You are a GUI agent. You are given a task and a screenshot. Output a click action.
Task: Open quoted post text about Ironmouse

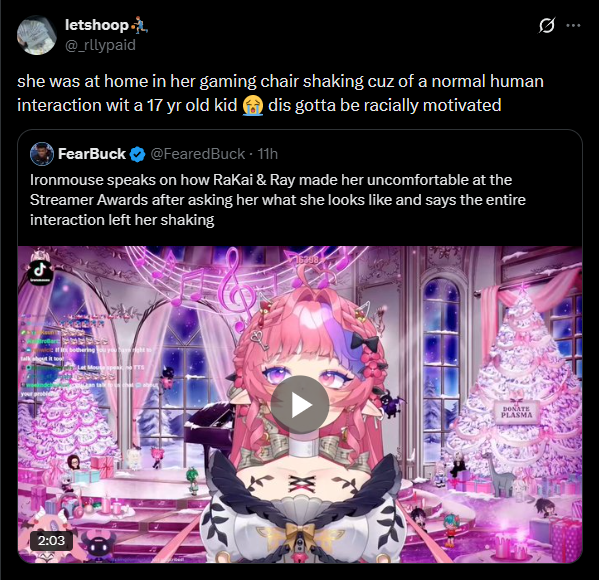tap(278, 200)
